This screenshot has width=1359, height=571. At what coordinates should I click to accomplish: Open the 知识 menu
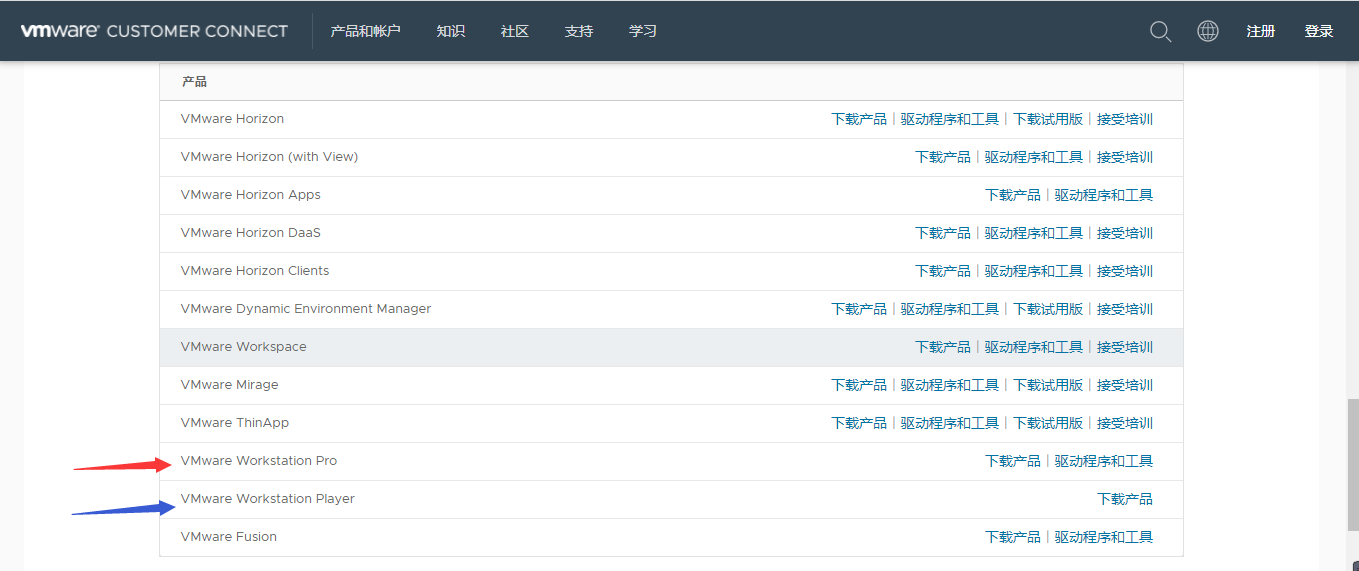pos(451,31)
